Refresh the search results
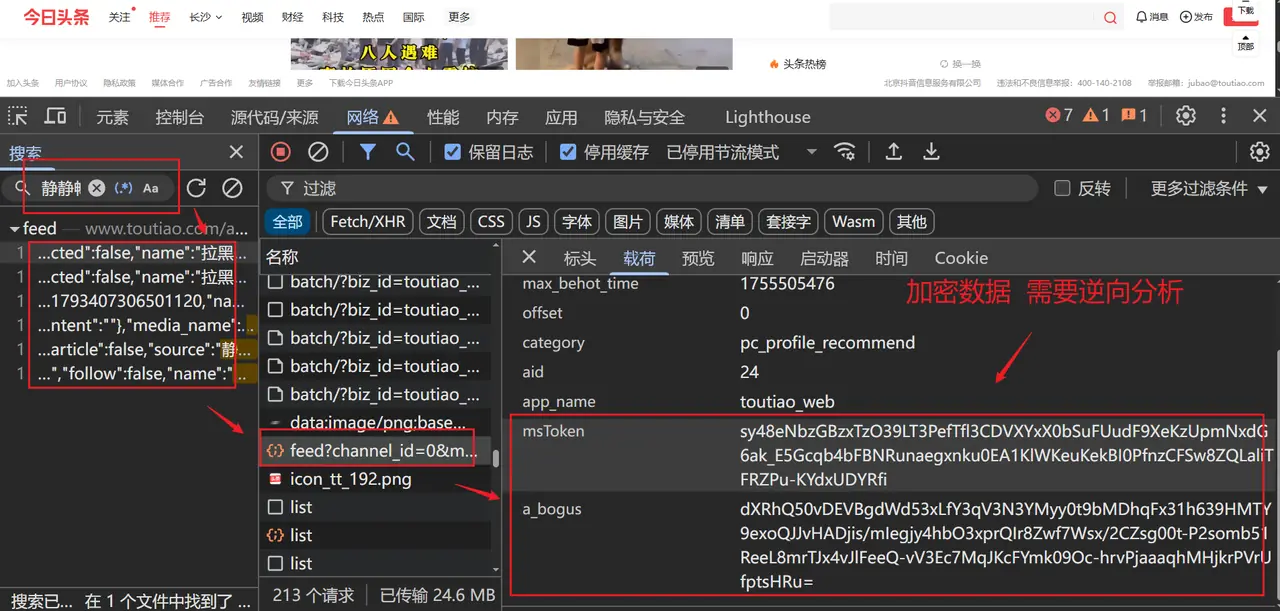 coord(197,188)
